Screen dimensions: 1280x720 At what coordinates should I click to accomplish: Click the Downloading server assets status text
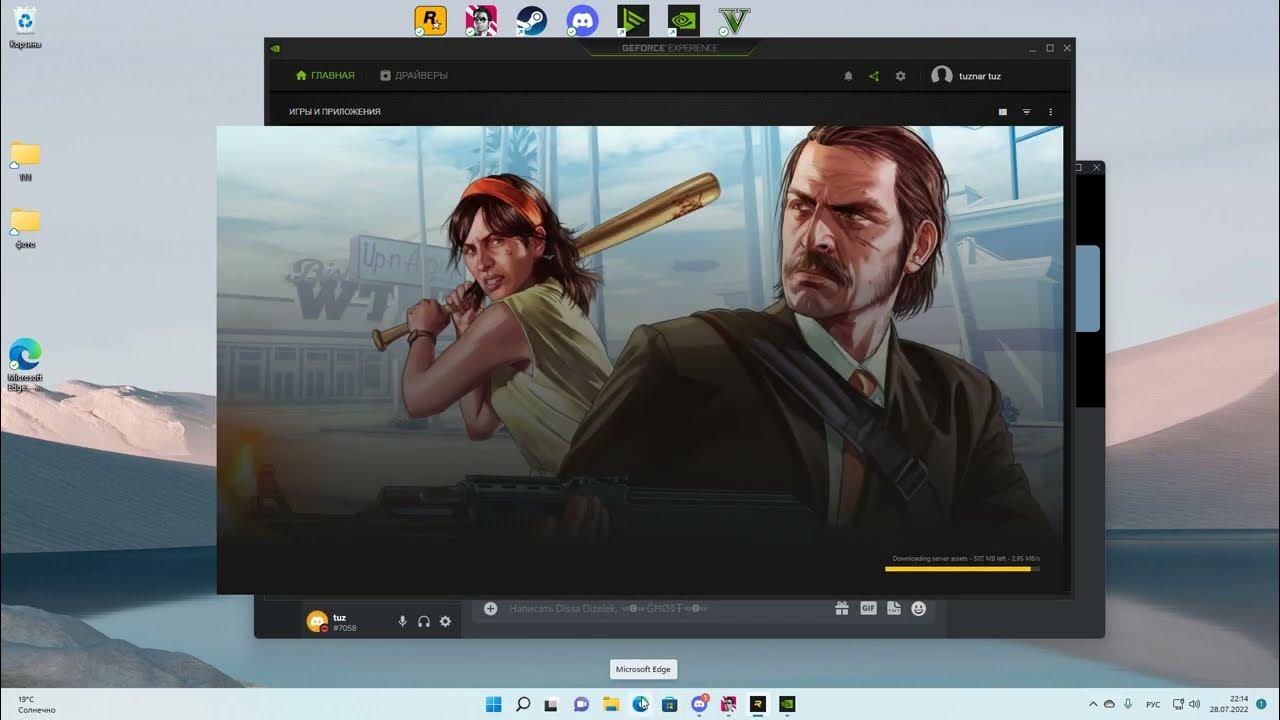point(966,558)
